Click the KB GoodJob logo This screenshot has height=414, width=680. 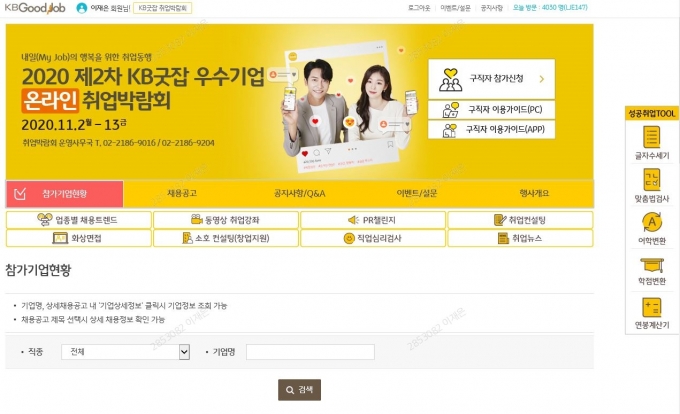click(35, 8)
